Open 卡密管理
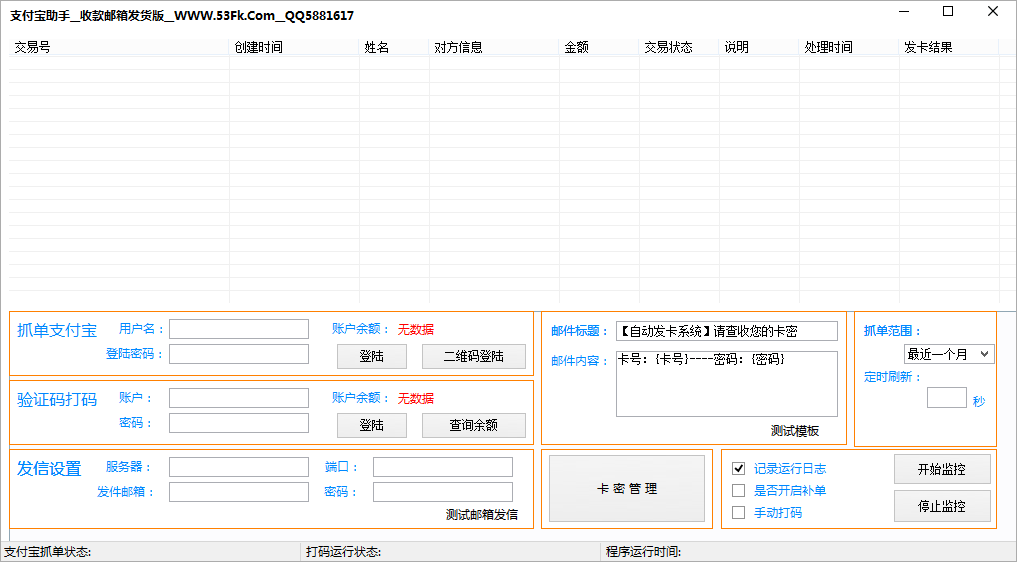The height and width of the screenshot is (562, 1017). coord(627,488)
